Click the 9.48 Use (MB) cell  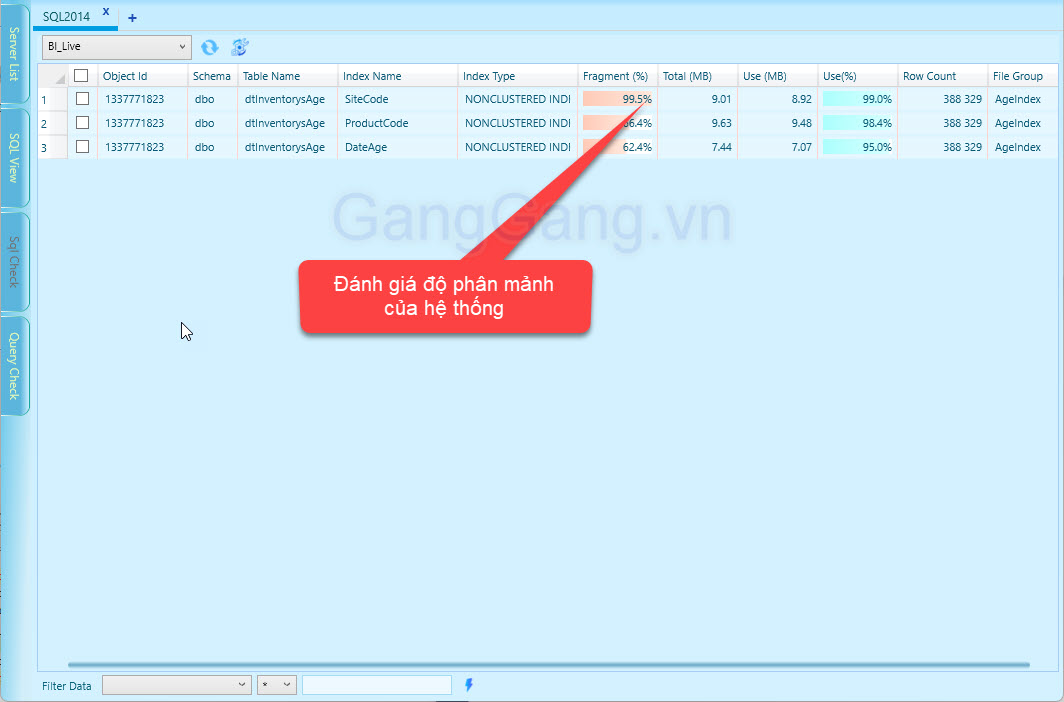[778, 123]
